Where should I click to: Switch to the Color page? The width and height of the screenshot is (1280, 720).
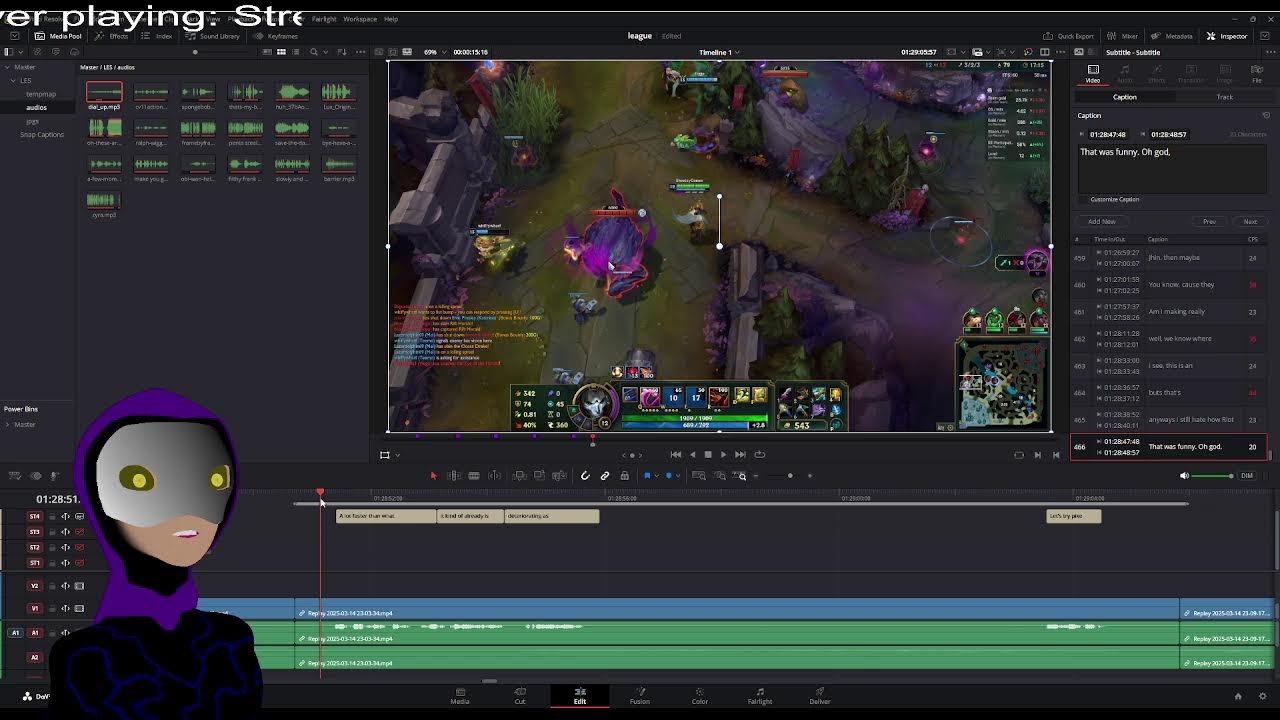click(x=700, y=696)
